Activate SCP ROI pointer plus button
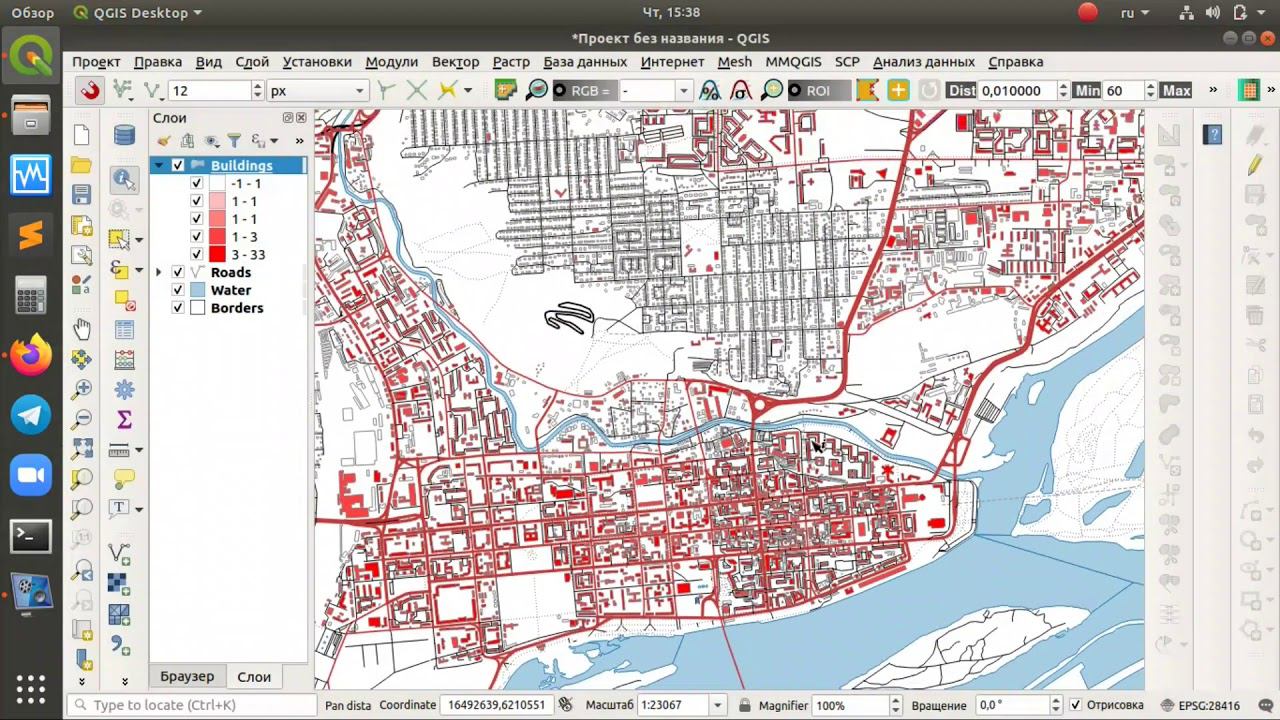 (898, 90)
